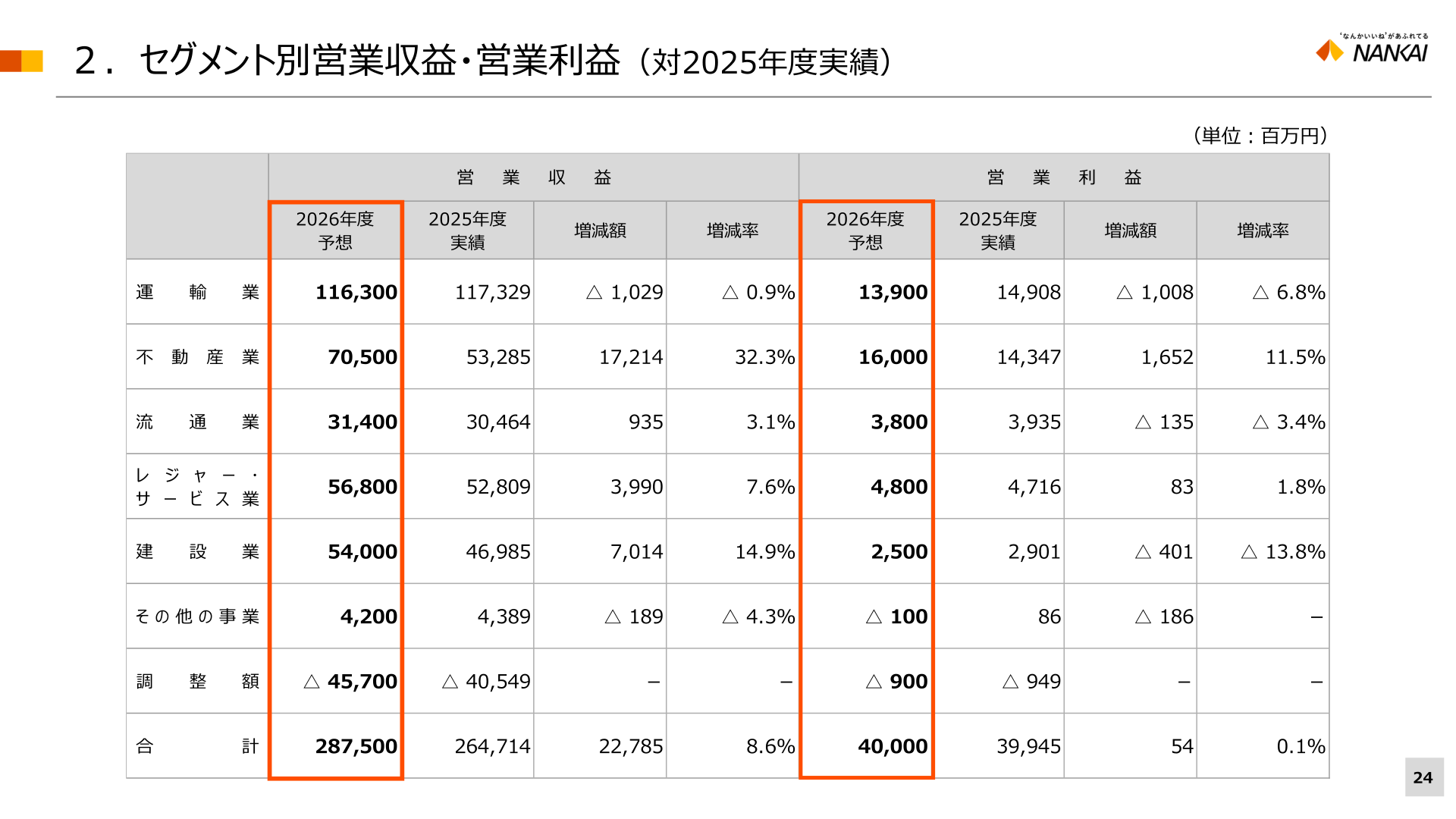Click the value 39,945
1456x819 pixels.
pos(1028,746)
